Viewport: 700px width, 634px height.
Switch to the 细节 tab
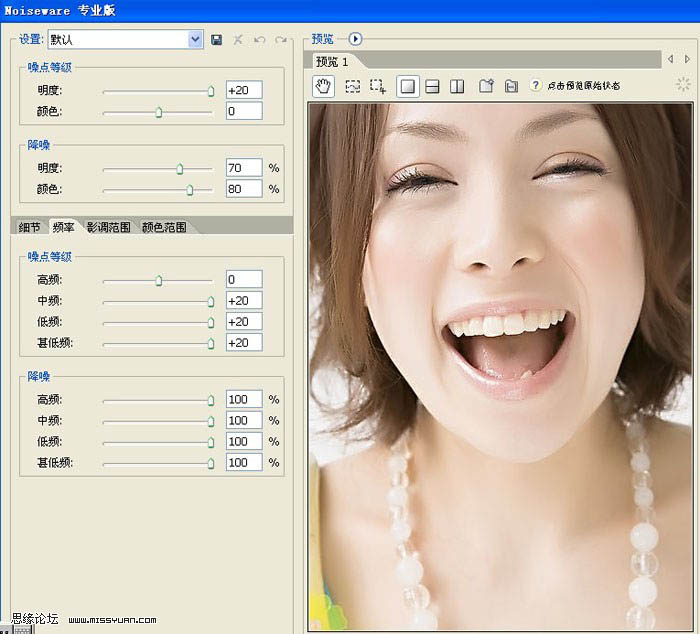tap(29, 227)
